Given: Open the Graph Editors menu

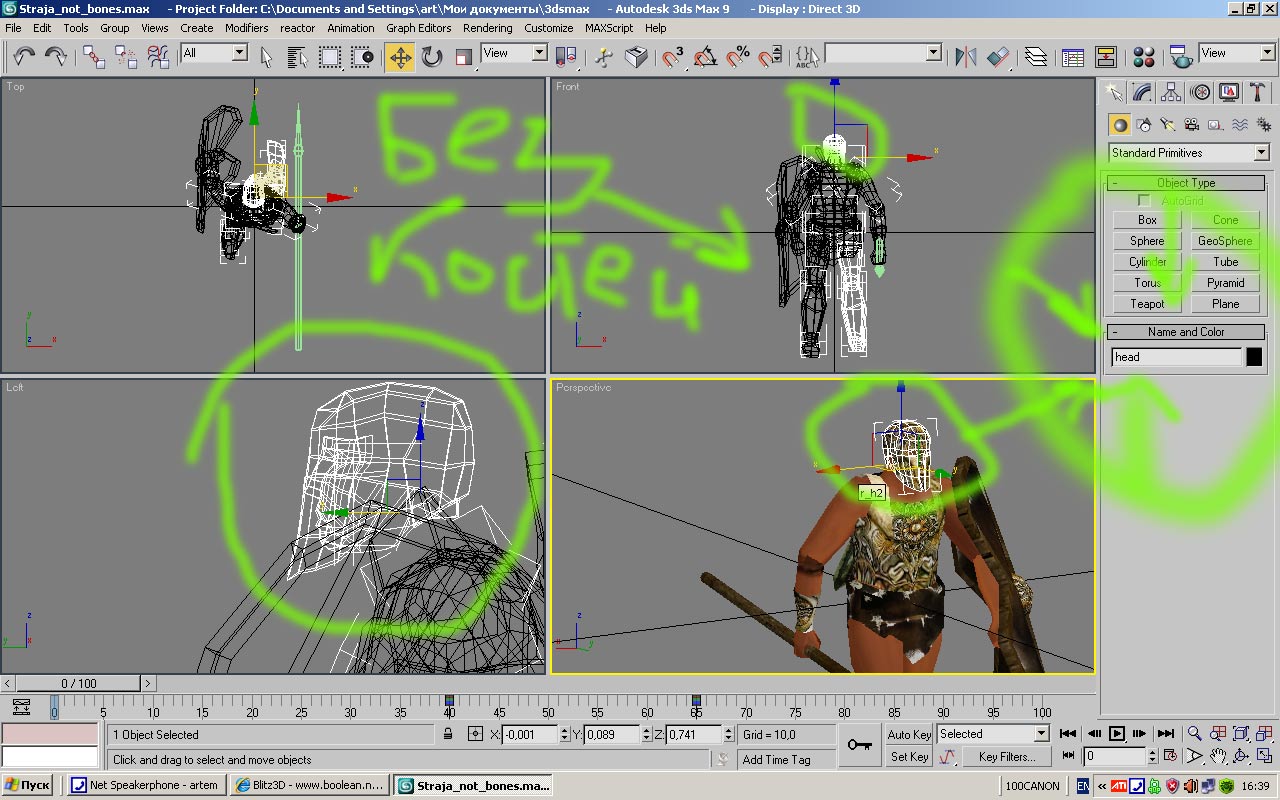Looking at the screenshot, I should coord(418,28).
